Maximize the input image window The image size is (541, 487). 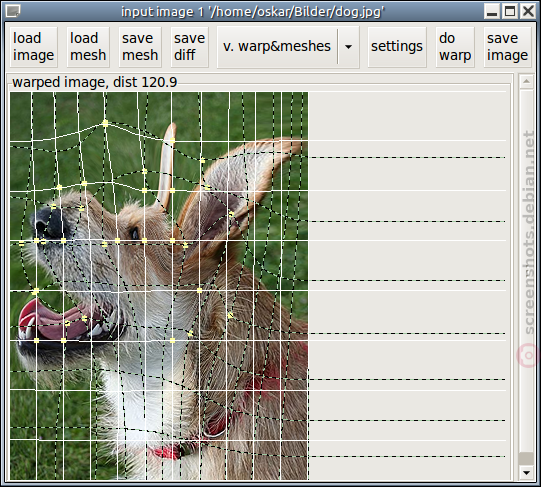point(510,11)
